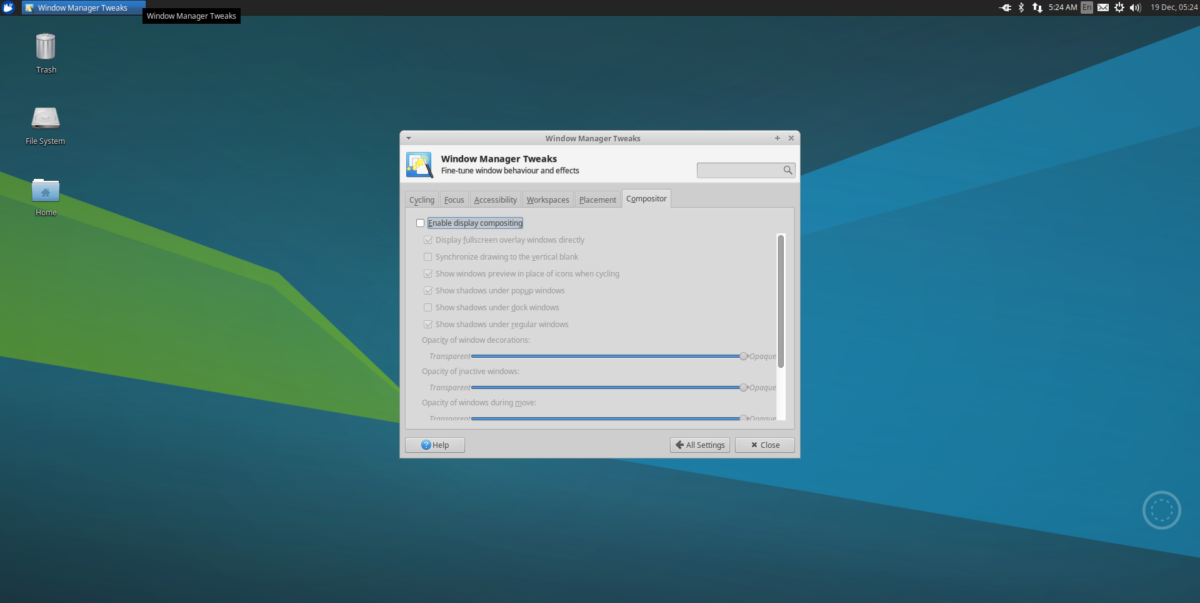This screenshot has width=1200, height=603.
Task: Switch to the Cycling tab
Action: (421, 200)
